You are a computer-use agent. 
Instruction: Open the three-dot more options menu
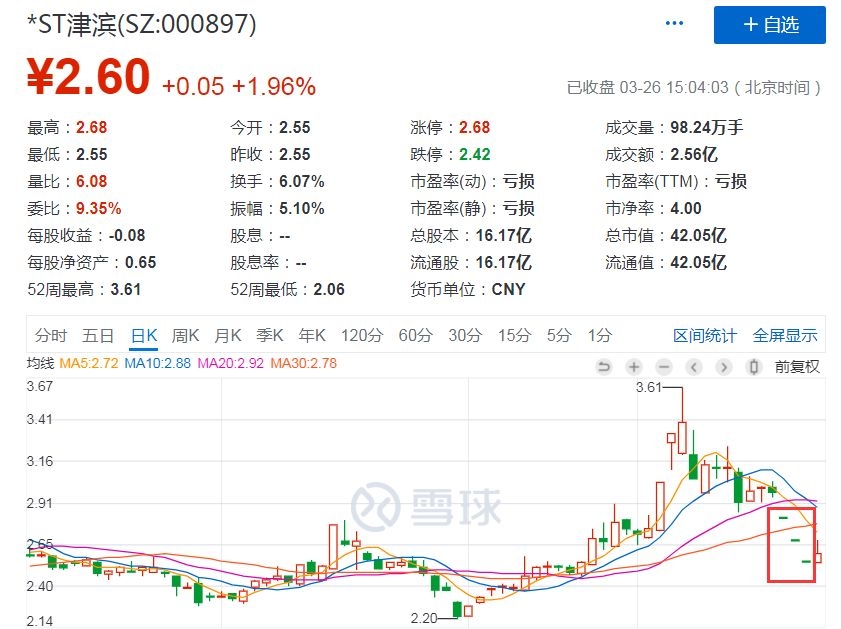[674, 24]
